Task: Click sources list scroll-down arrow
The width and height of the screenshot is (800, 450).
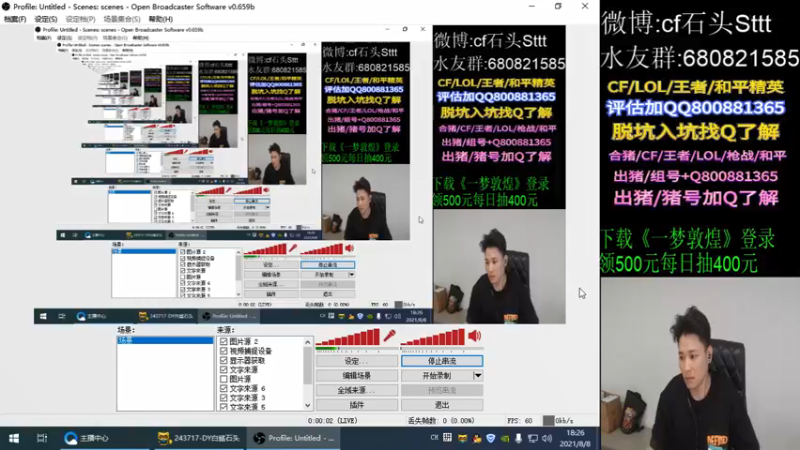Action: click(308, 406)
